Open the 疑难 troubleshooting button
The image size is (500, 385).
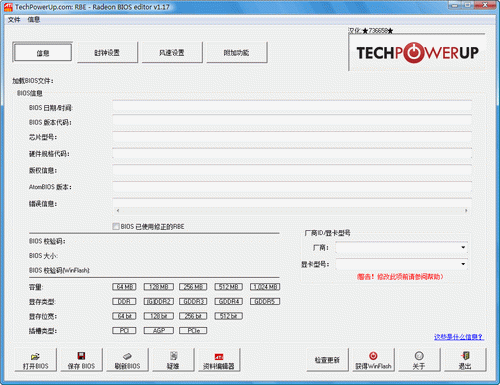173,360
